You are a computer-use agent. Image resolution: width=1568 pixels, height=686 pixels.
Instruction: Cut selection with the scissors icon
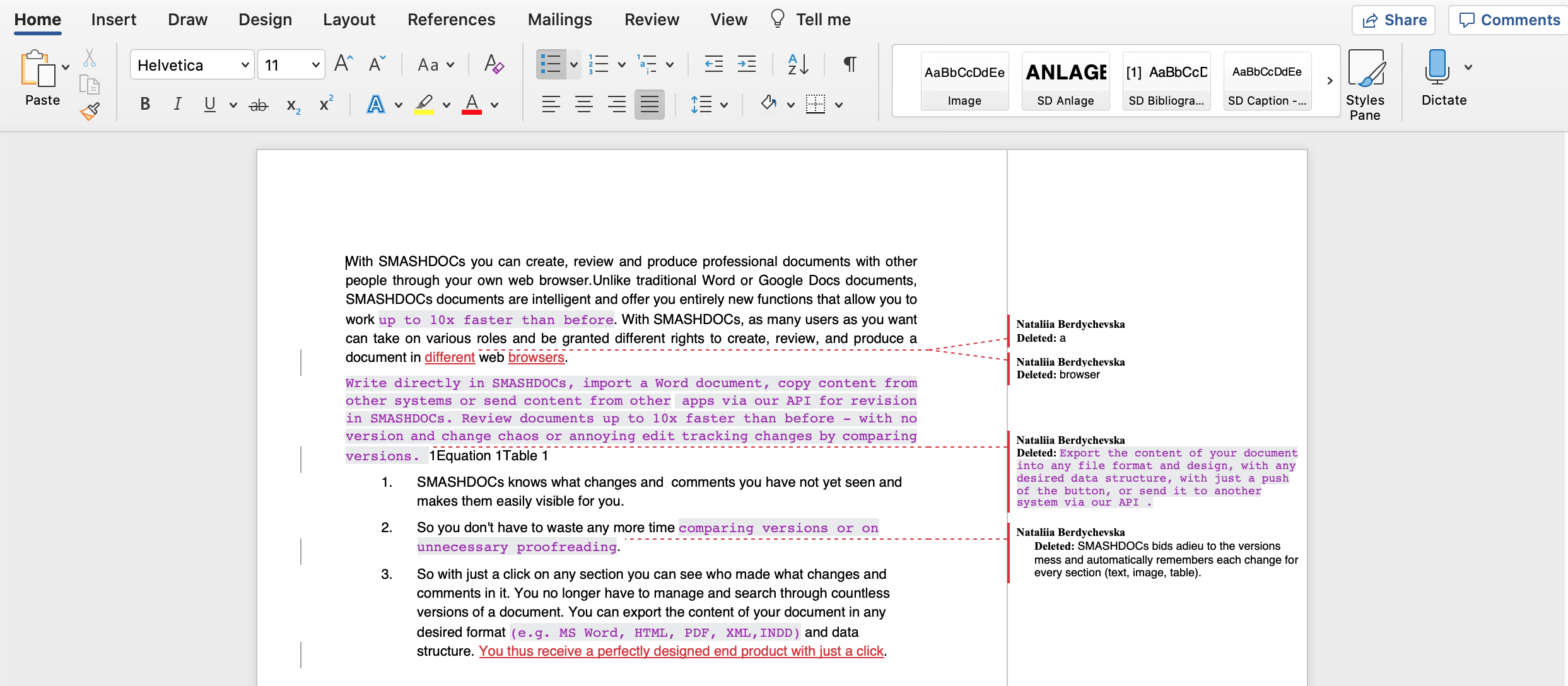pos(90,57)
